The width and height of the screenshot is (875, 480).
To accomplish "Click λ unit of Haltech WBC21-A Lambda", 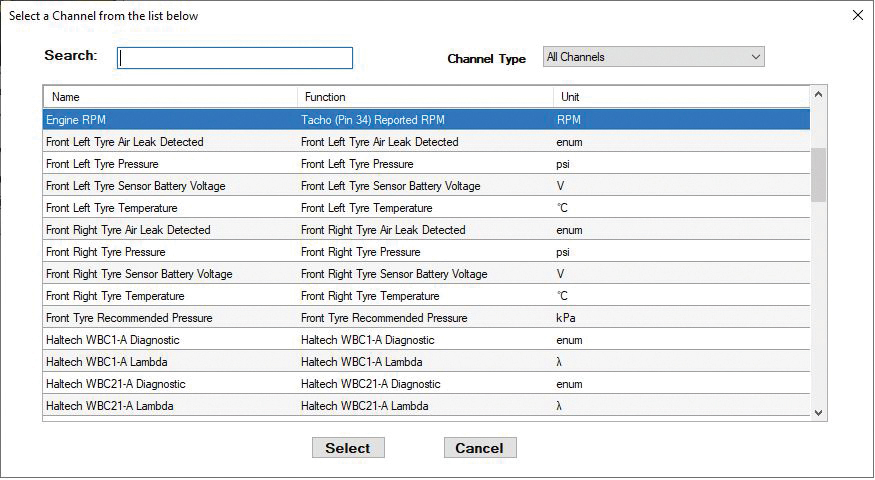I will pyautogui.click(x=559, y=406).
